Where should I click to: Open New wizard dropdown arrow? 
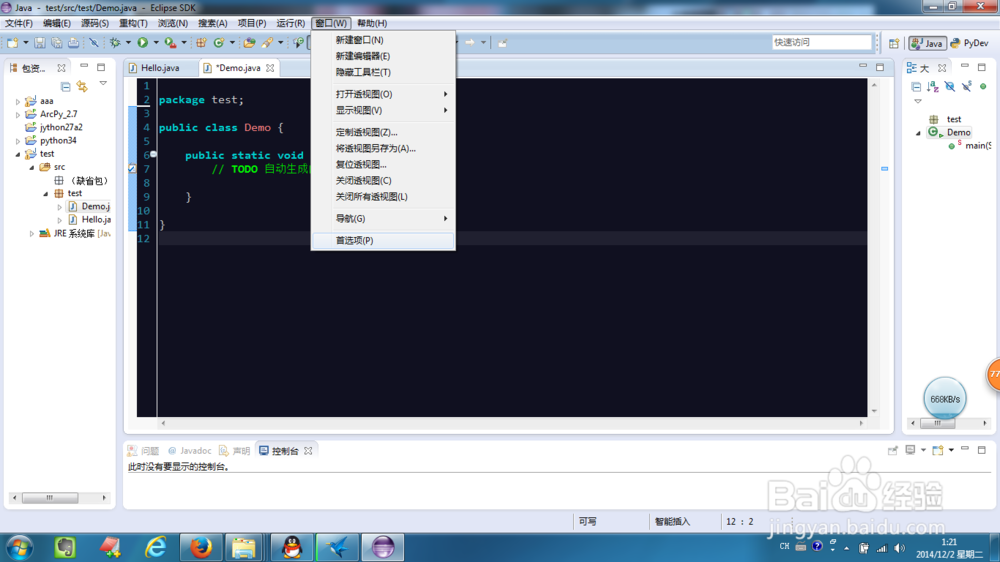pyautogui.click(x=26, y=43)
